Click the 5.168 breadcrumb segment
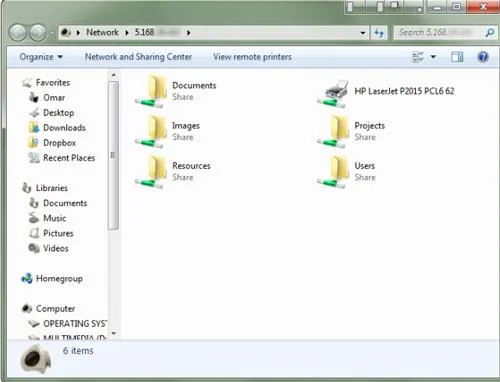The image size is (500, 382). 144,32
